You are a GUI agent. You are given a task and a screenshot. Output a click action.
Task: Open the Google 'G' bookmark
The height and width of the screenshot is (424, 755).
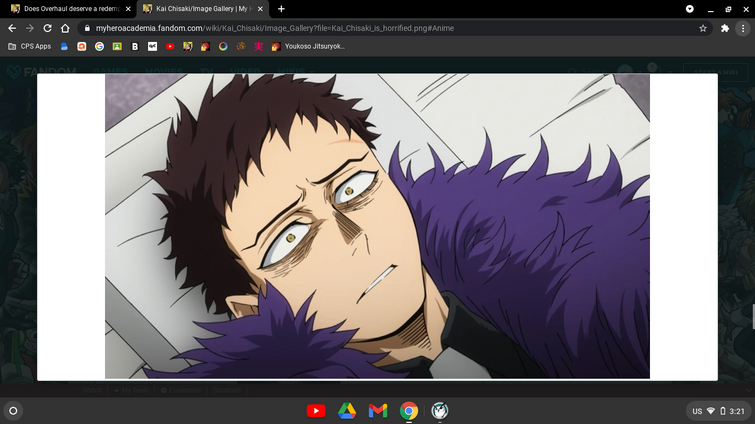[100, 46]
